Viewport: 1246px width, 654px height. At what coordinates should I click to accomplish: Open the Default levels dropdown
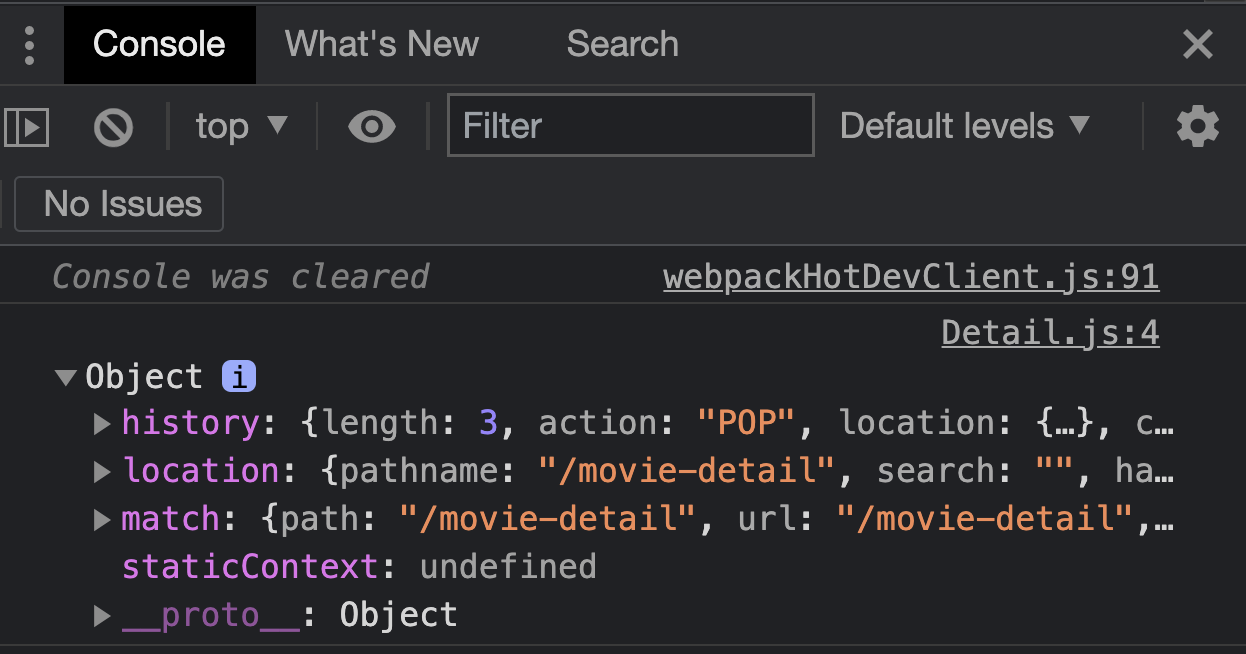965,126
